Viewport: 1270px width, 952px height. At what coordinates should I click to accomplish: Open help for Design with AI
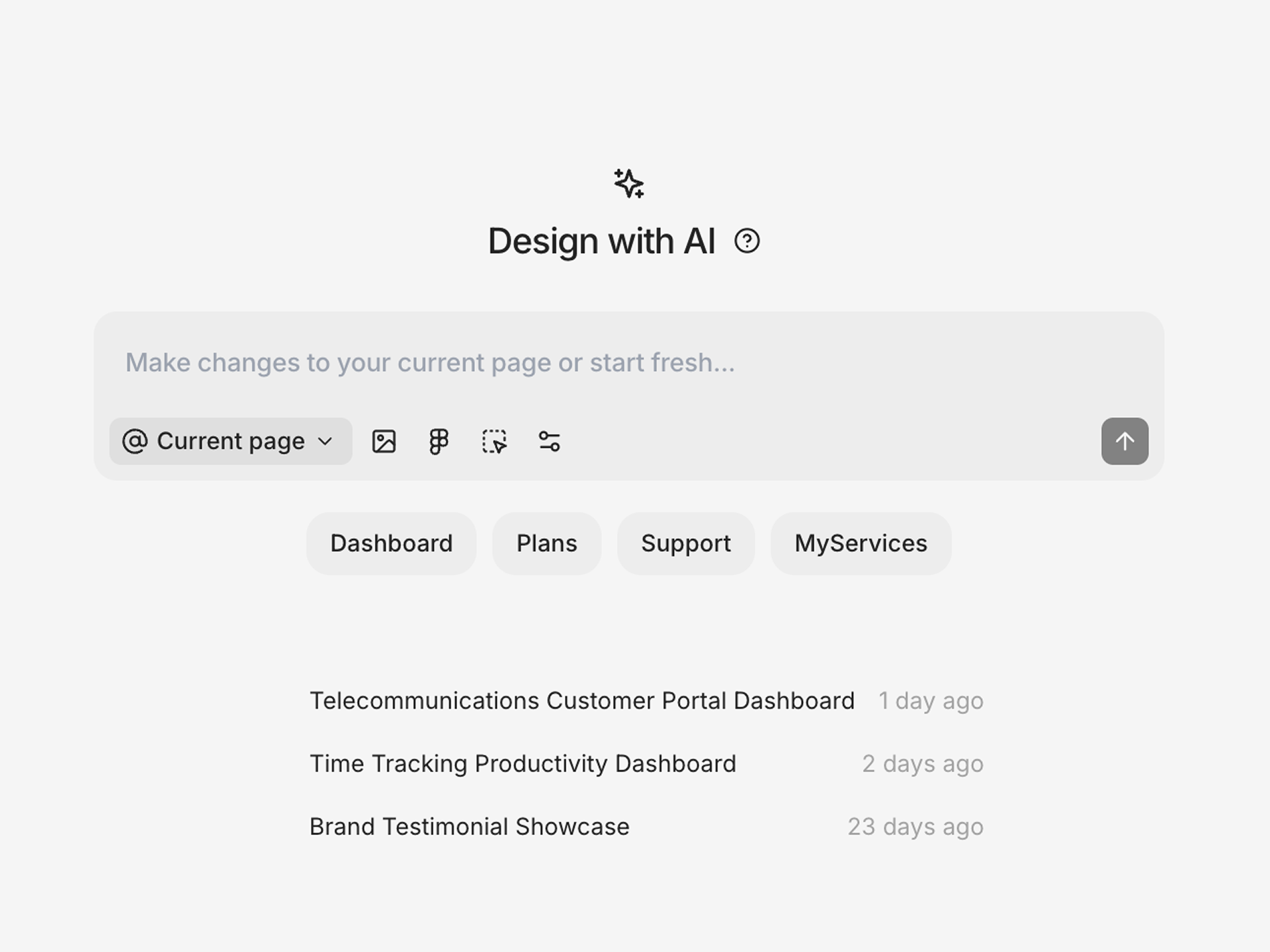click(x=747, y=242)
